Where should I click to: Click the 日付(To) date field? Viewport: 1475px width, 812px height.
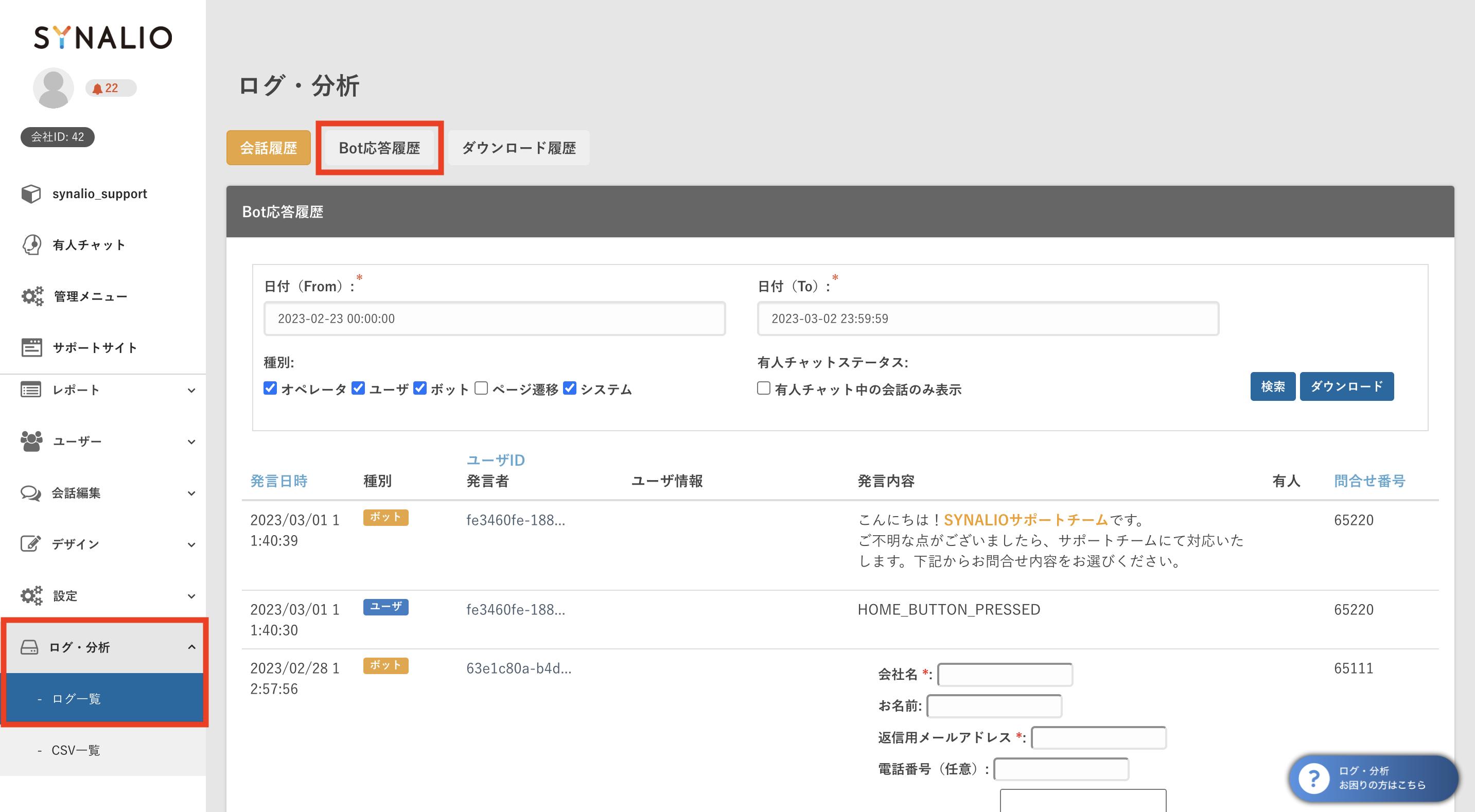pyautogui.click(x=988, y=319)
